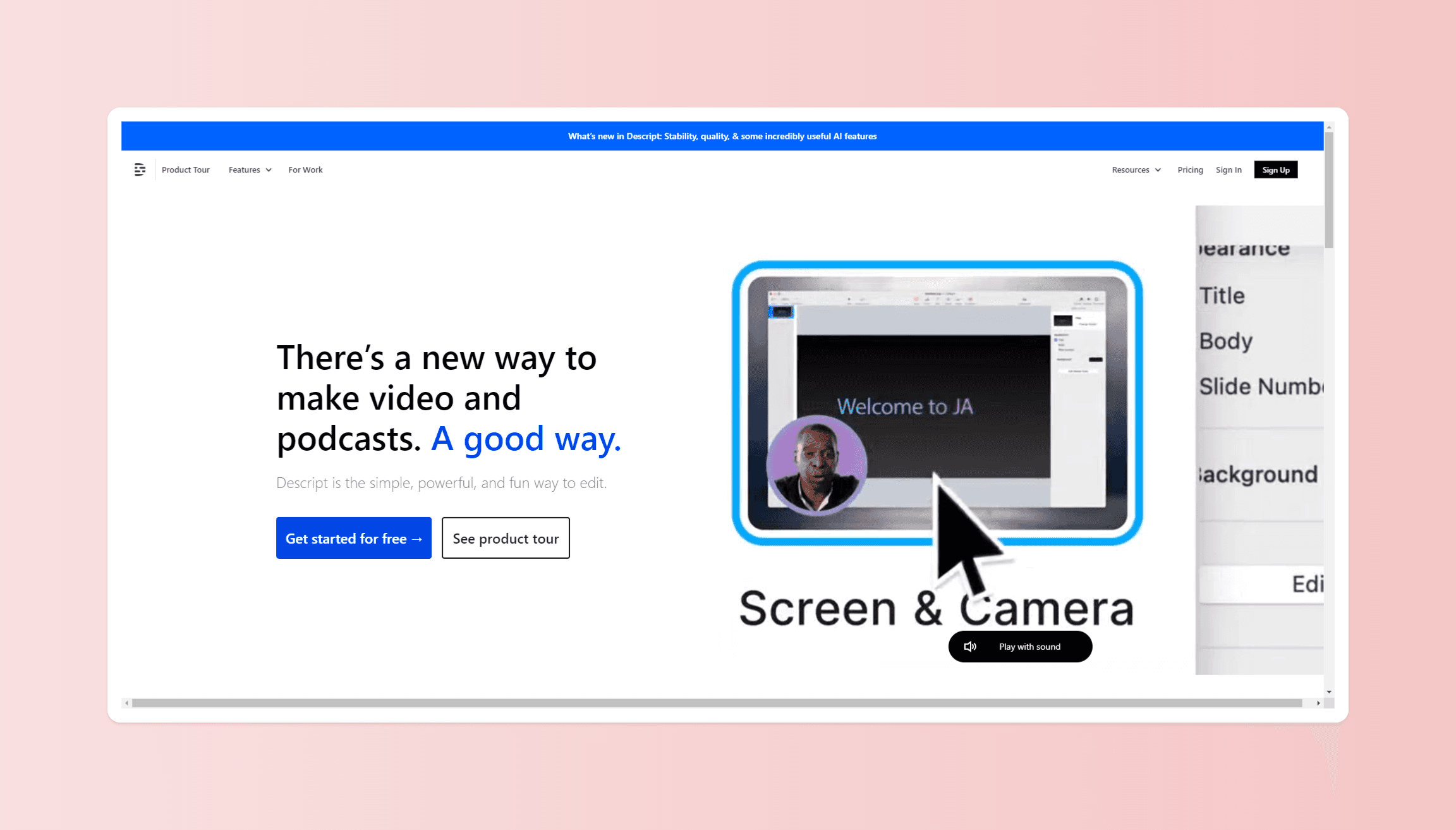Open the For Work page
The height and width of the screenshot is (830, 1456).
[305, 169]
